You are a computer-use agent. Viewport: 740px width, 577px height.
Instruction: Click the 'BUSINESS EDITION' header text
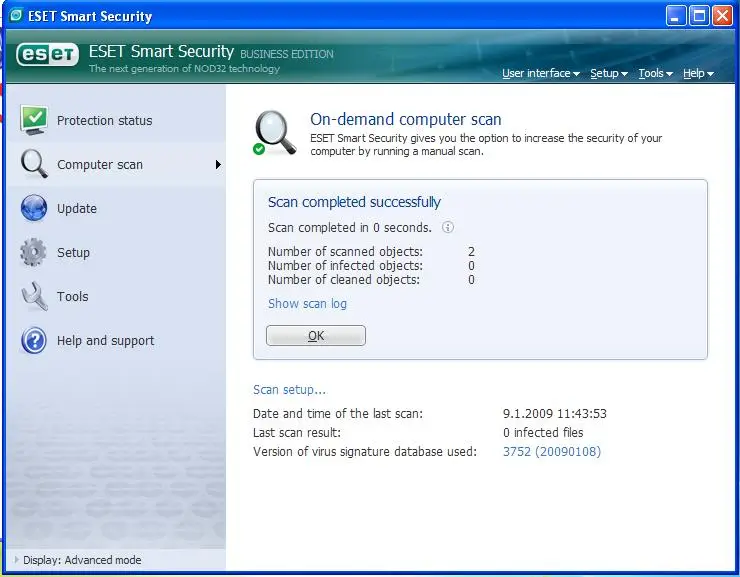pos(287,54)
